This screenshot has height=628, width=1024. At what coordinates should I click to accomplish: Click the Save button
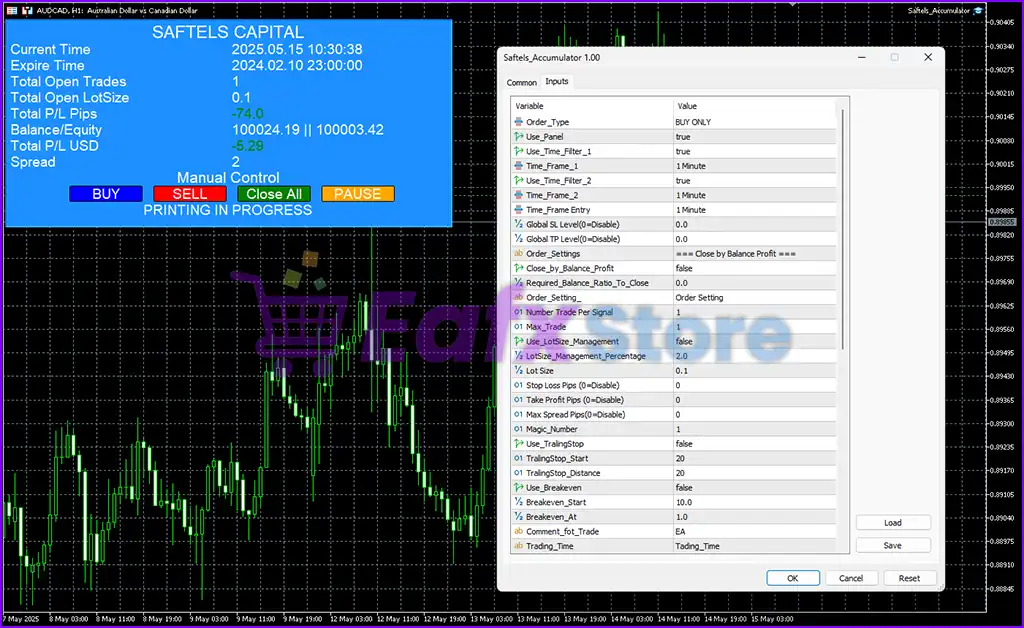(893, 546)
